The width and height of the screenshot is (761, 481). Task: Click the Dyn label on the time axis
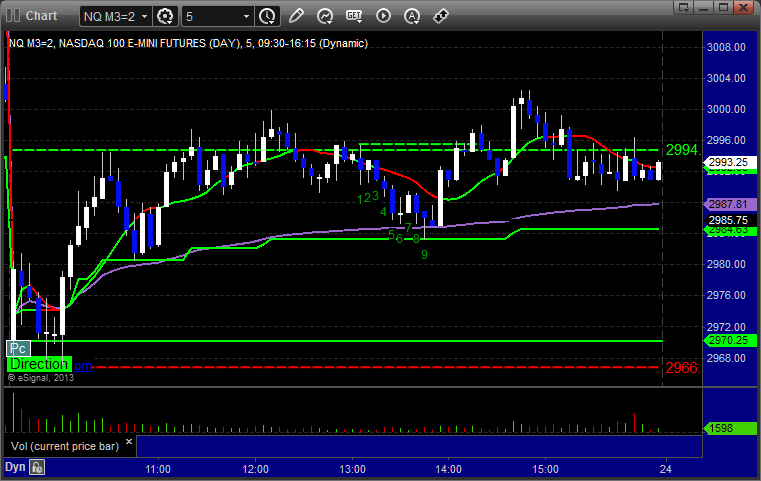15,466
